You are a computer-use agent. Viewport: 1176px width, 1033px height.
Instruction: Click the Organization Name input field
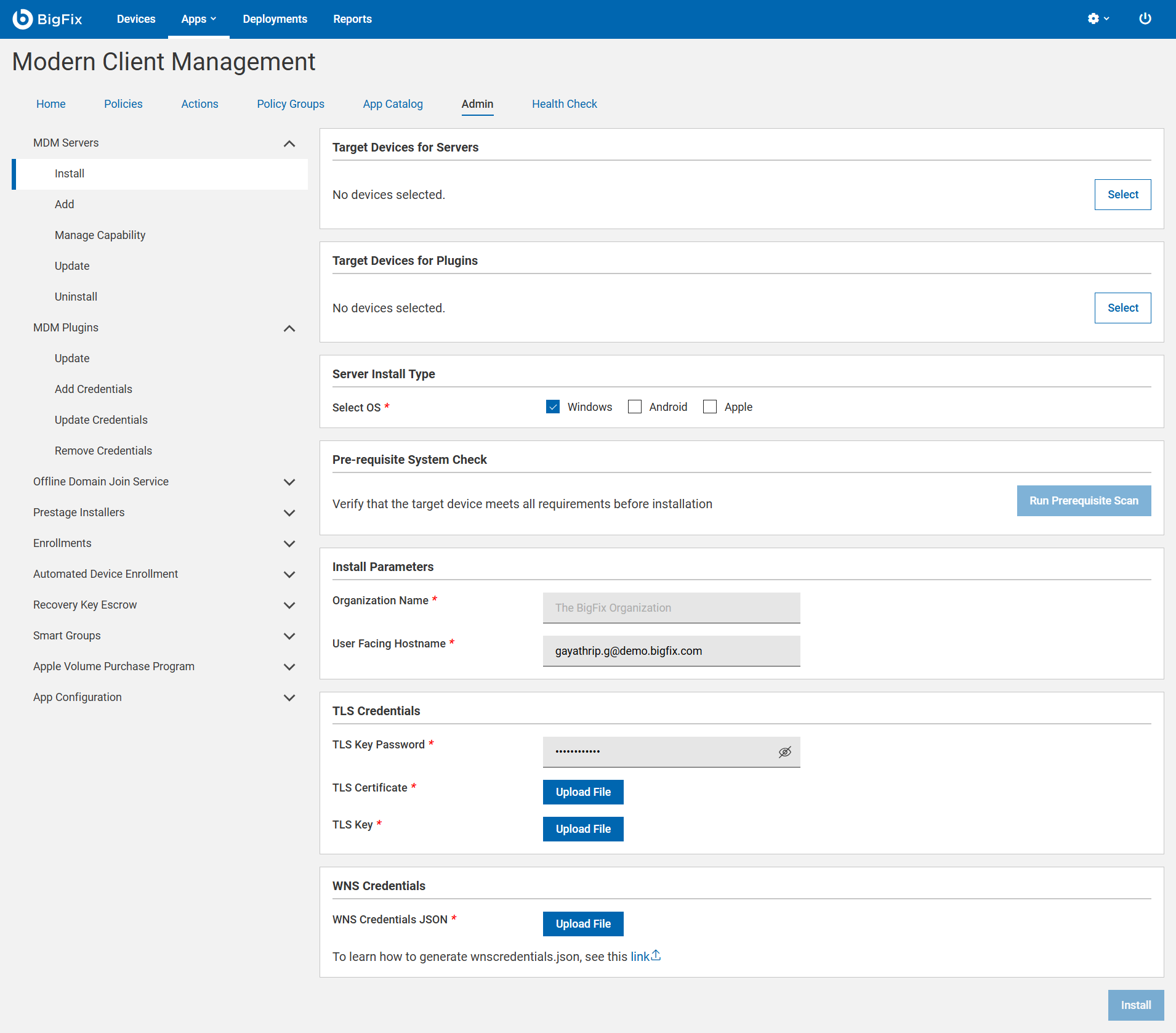pyautogui.click(x=671, y=607)
